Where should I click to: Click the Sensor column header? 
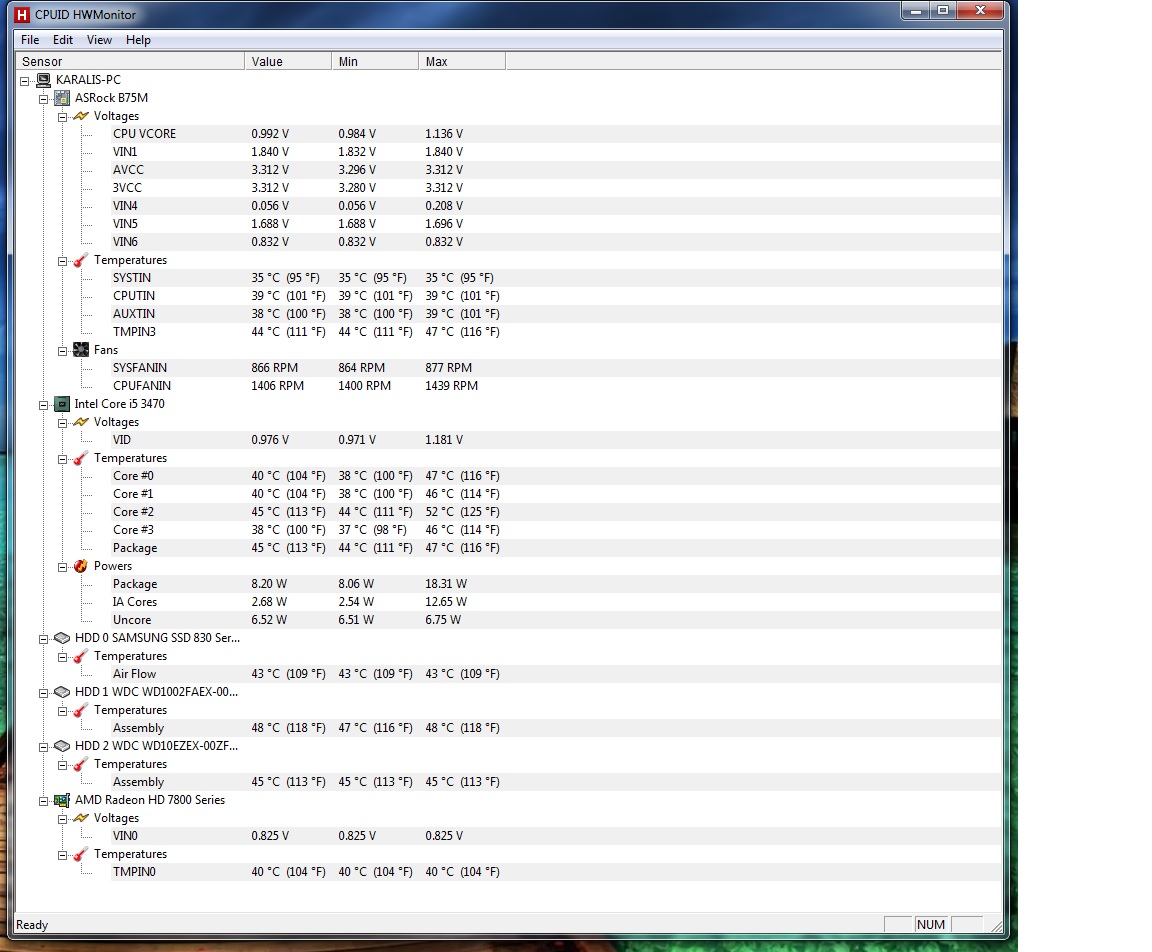tap(130, 61)
